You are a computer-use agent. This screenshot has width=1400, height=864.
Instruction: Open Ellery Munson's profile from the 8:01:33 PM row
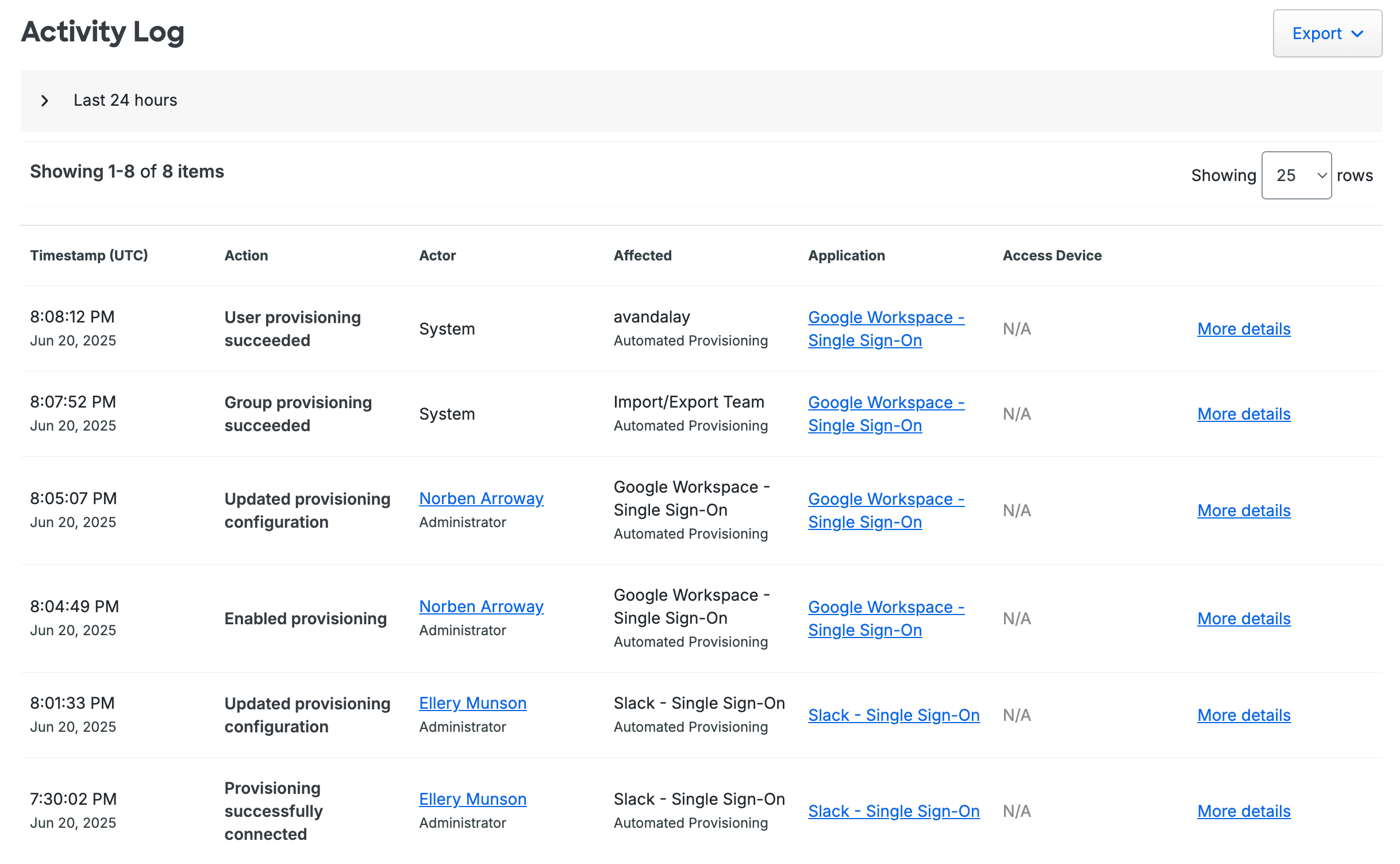click(472, 702)
